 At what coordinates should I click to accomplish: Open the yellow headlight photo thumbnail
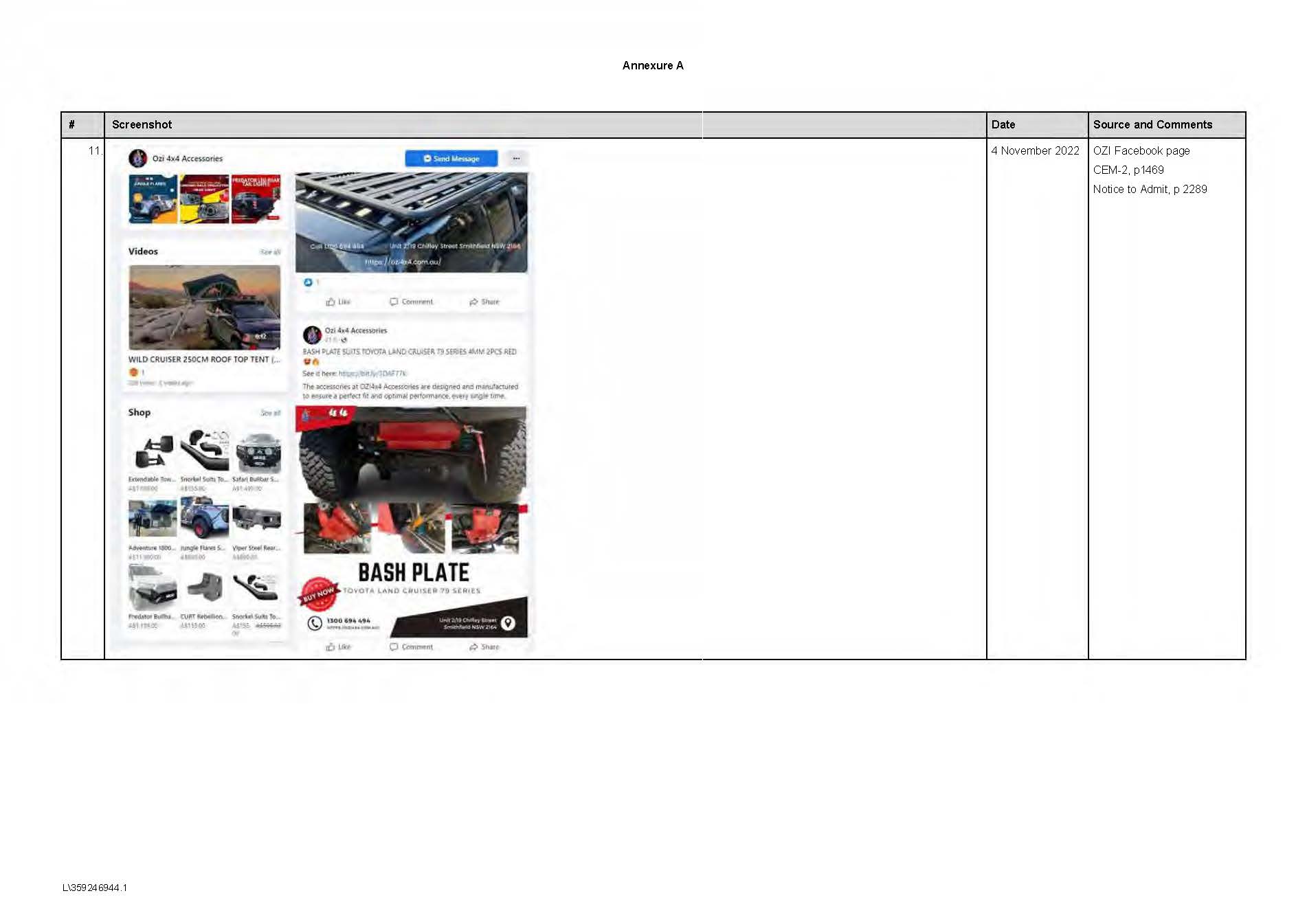[x=204, y=199]
